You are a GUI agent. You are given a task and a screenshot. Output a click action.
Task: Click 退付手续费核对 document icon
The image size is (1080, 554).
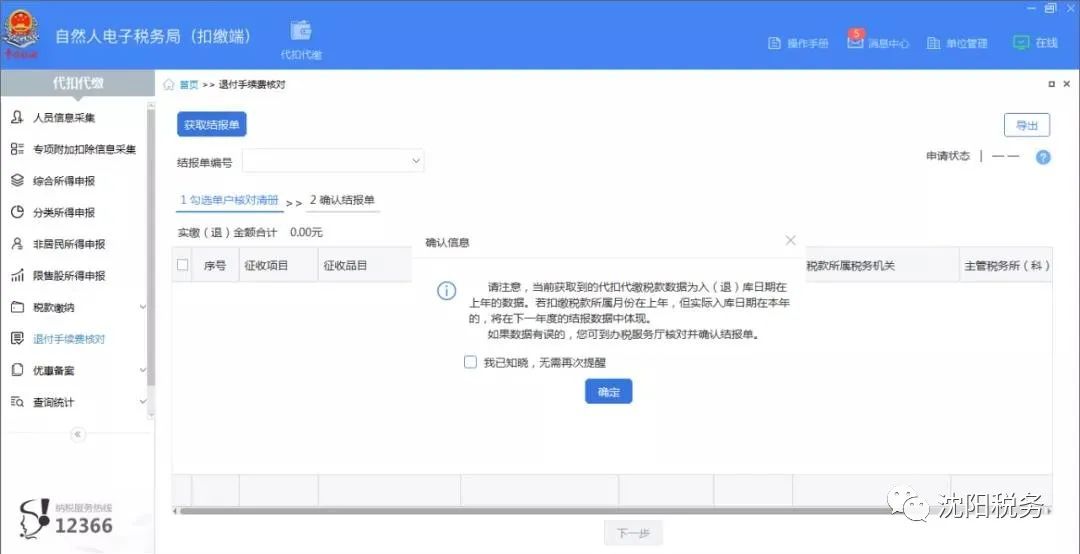(x=17, y=339)
